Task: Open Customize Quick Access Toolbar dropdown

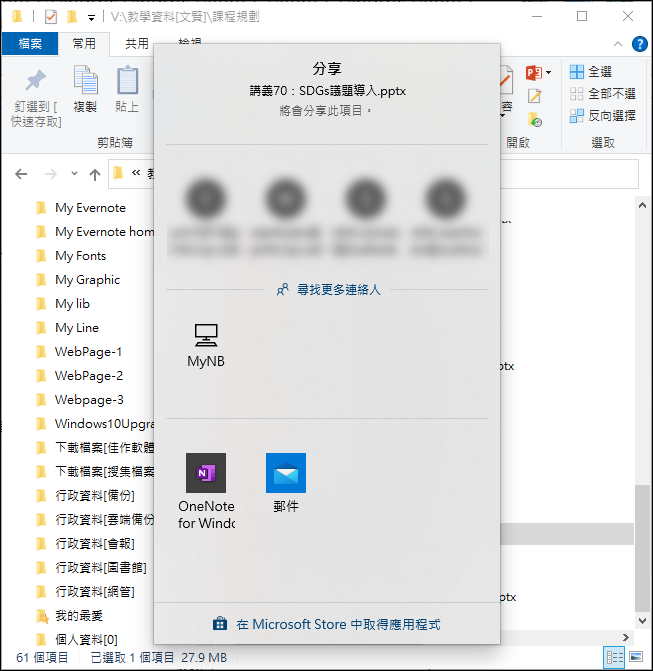Action: coord(91,18)
